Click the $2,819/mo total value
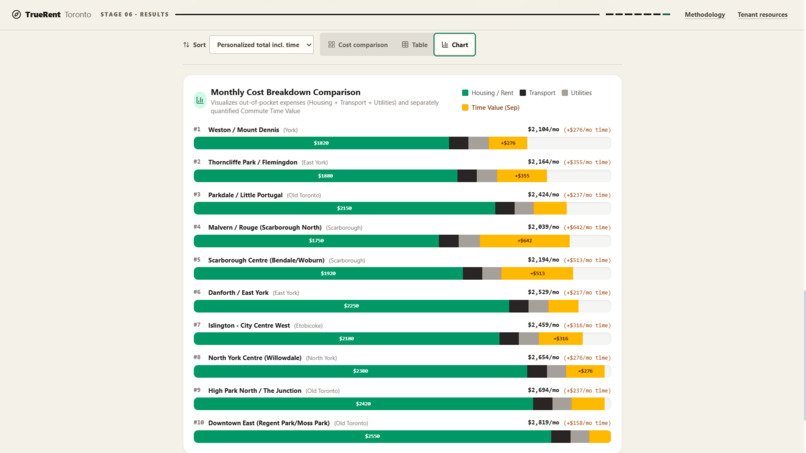Screen dimensions: 806x453 [x=543, y=423]
